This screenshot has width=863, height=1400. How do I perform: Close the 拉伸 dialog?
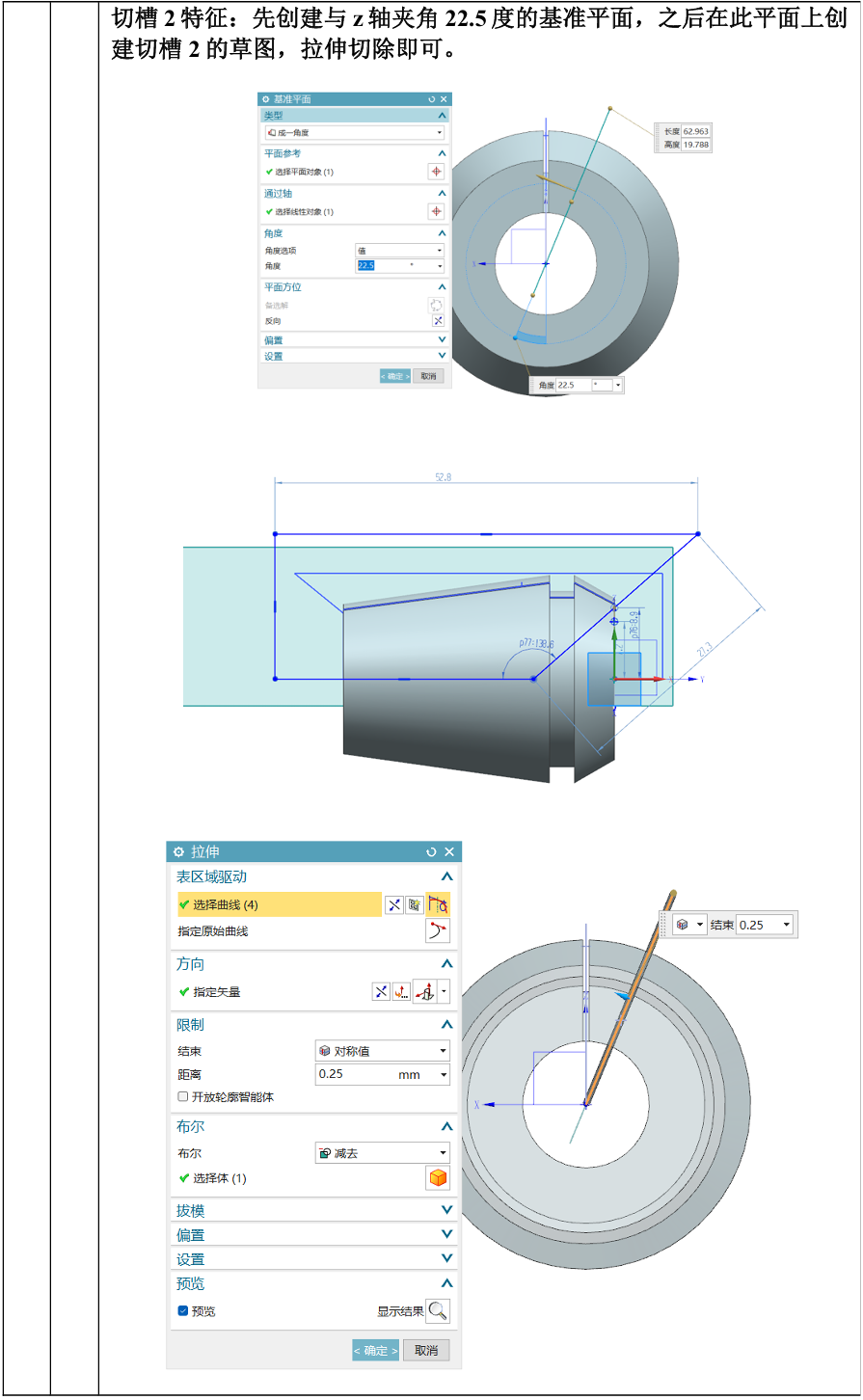tap(449, 852)
